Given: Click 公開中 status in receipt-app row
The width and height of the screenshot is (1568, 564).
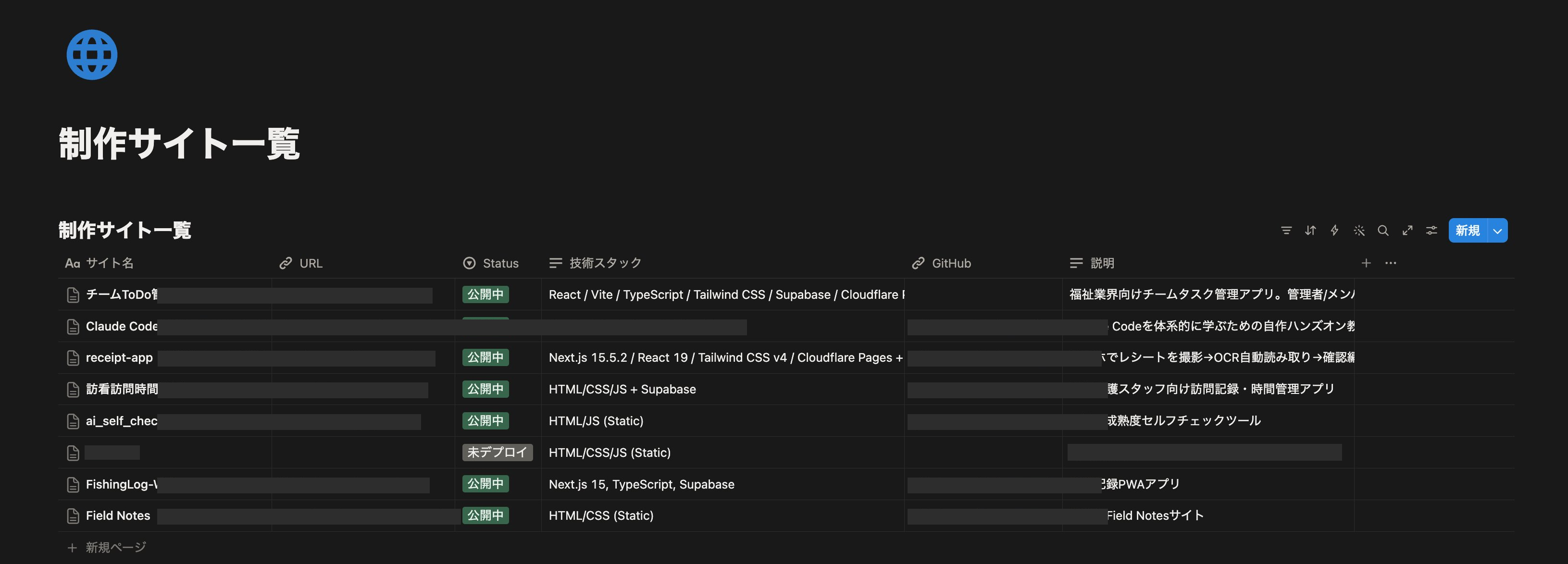Looking at the screenshot, I should coord(485,358).
